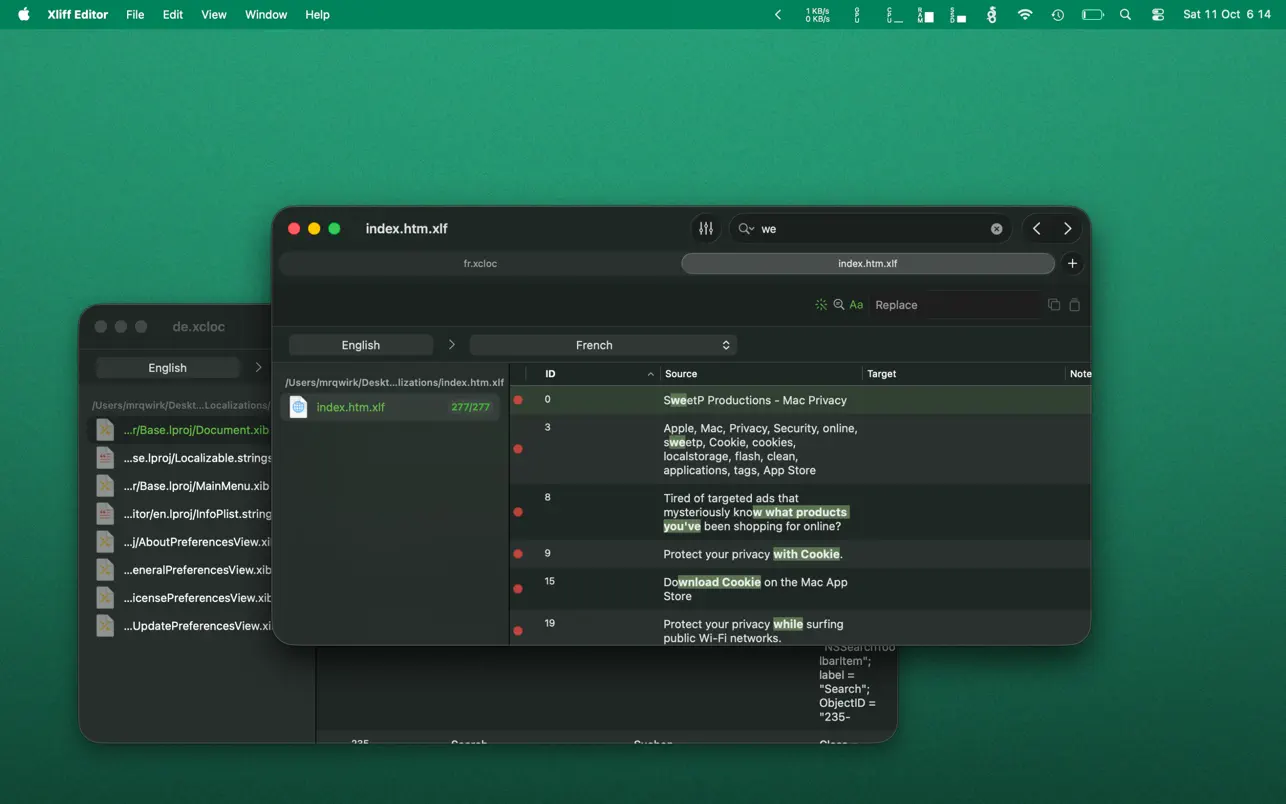This screenshot has height=804, width=1286.
Task: Toggle case sensitivity with the Aa icon
Action: pyautogui.click(x=855, y=304)
